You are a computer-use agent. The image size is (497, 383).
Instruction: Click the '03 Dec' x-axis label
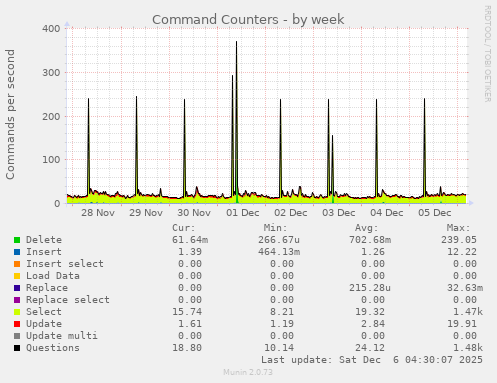point(339,213)
